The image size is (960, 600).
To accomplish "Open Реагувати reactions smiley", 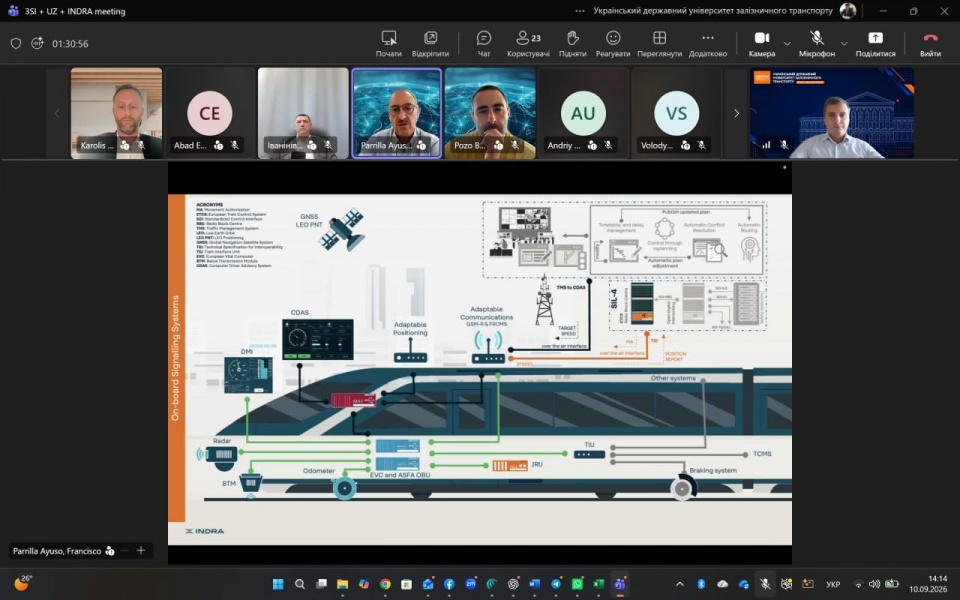I will tap(613, 43).
